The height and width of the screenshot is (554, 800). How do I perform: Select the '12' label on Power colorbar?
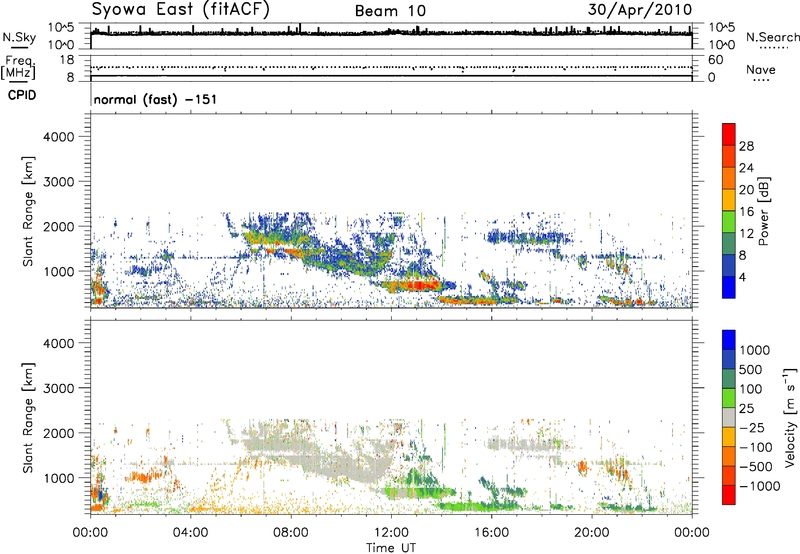pos(746,234)
